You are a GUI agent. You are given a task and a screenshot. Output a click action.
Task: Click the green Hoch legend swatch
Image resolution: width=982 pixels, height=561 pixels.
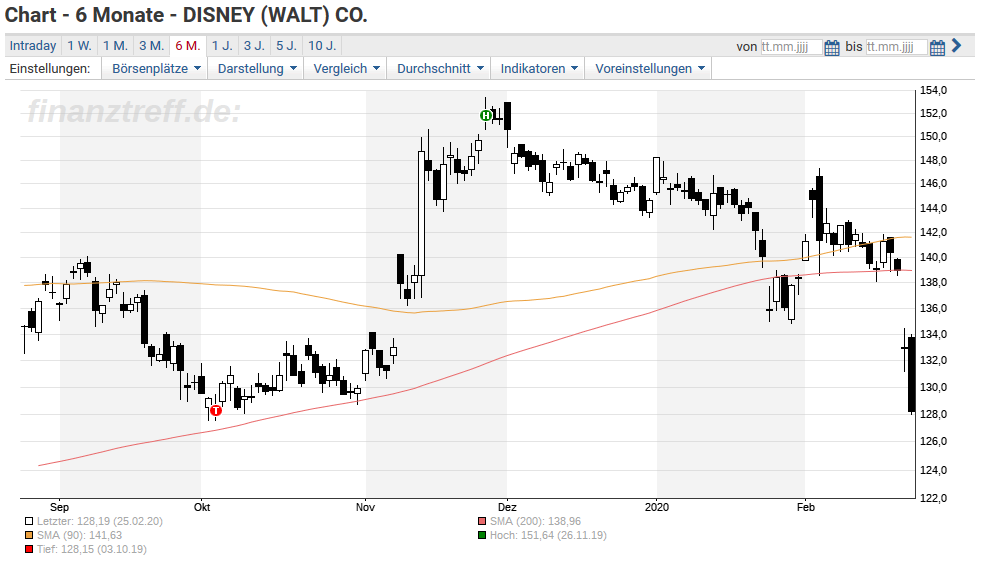(x=482, y=535)
